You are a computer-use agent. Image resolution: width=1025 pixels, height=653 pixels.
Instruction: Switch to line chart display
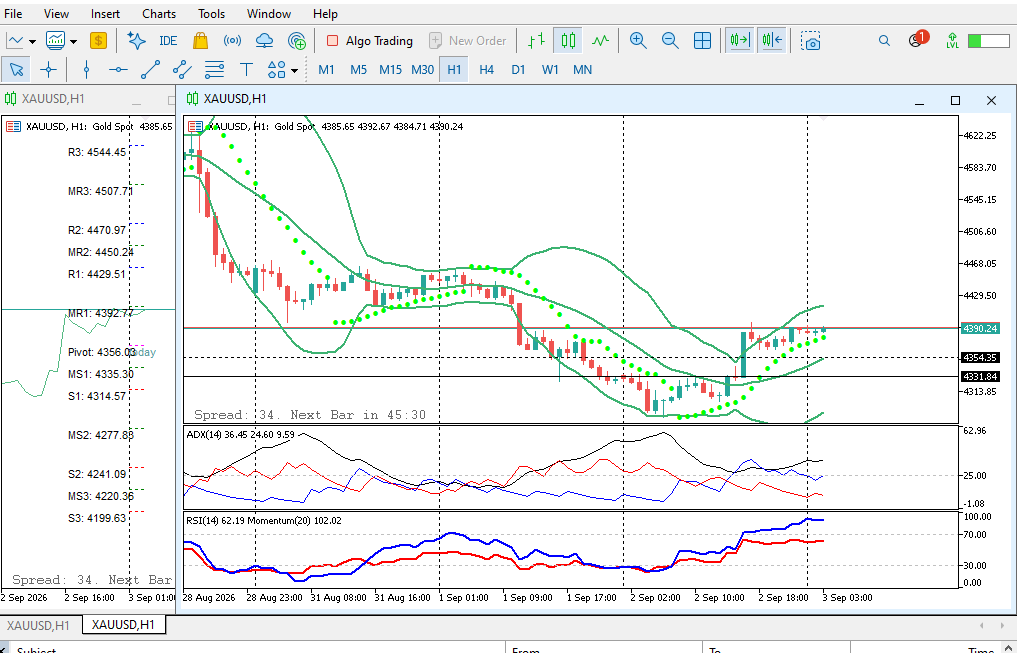(x=600, y=41)
